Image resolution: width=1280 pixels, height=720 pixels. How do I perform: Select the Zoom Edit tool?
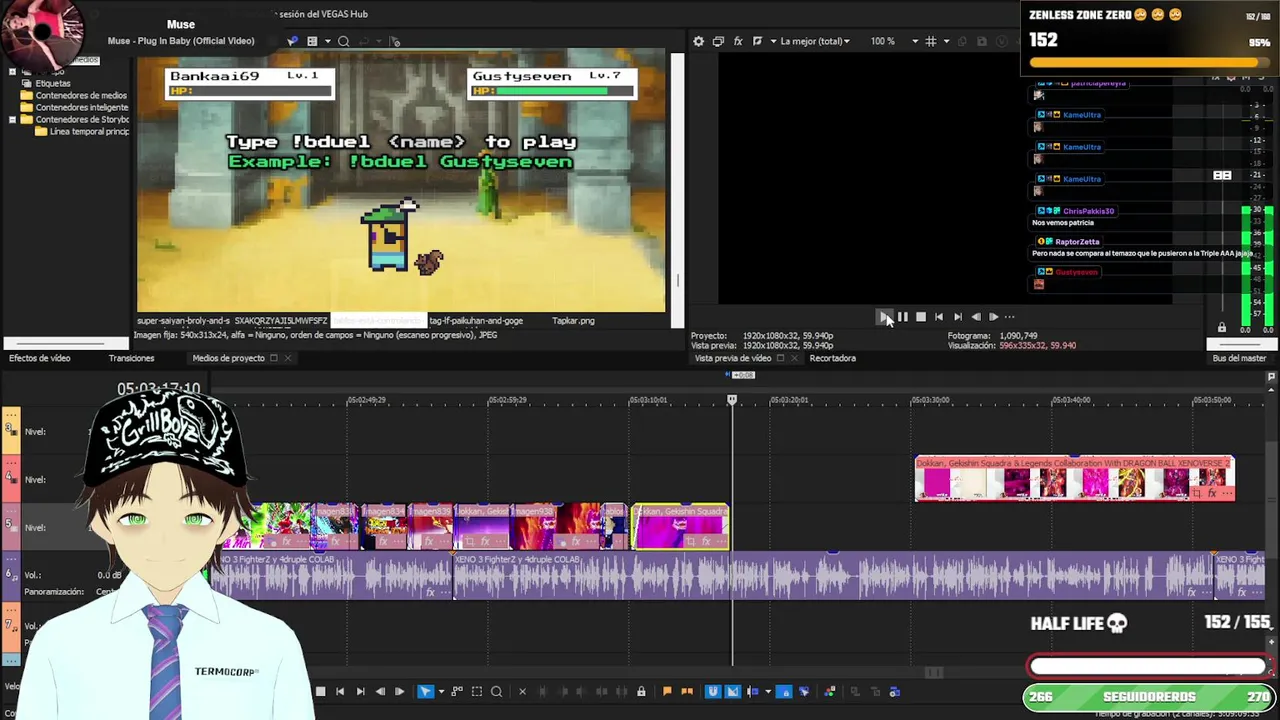pos(496,691)
